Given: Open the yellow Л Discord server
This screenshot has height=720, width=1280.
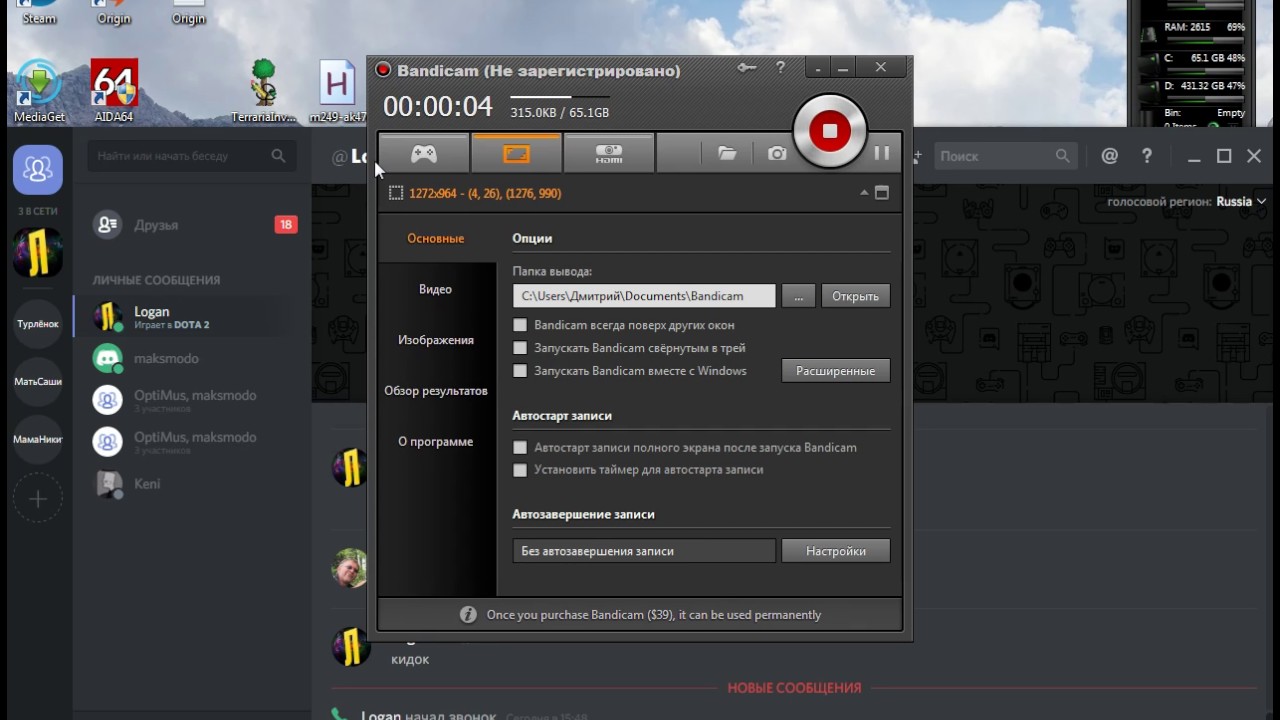Looking at the screenshot, I should click(x=38, y=252).
